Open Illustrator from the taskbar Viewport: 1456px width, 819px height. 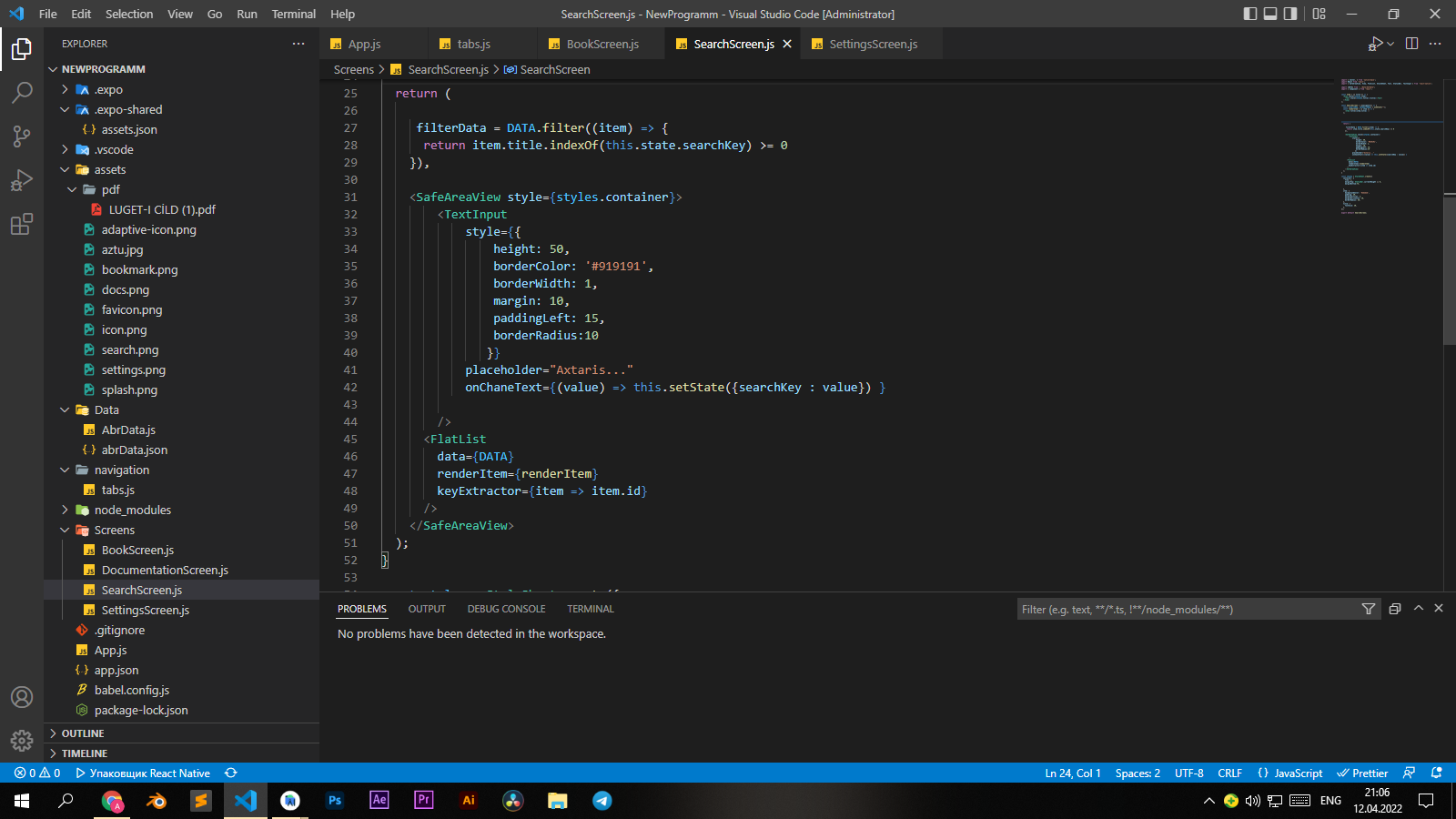(469, 801)
